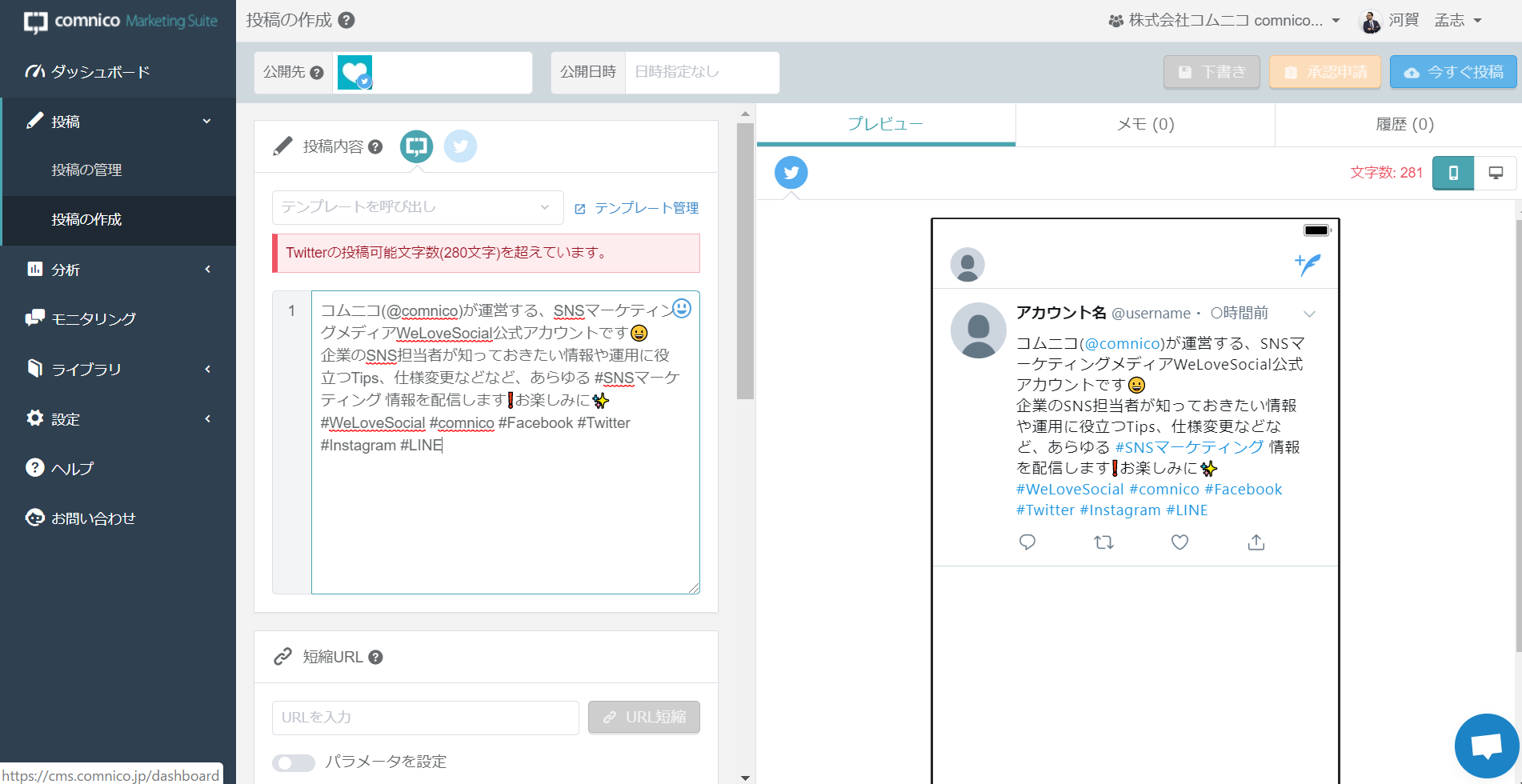The height and width of the screenshot is (784, 1522).
Task: Open the company account dropdown 株式会社コムニコ
Action: tap(1224, 21)
